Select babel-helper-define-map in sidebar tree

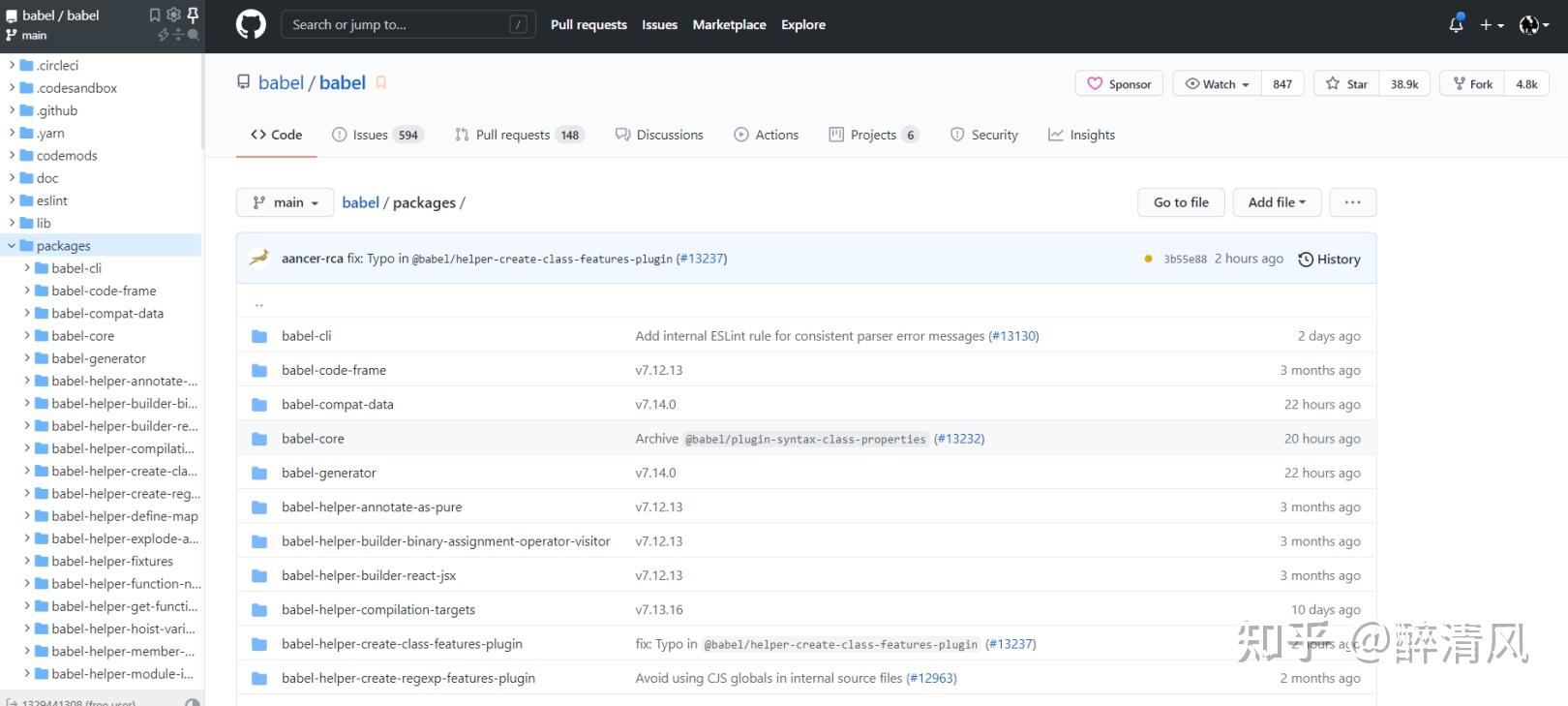coord(125,516)
